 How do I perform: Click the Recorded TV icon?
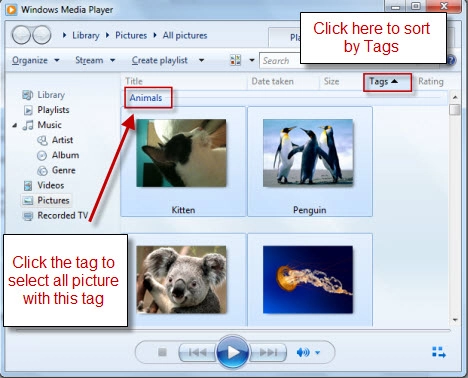[28, 216]
